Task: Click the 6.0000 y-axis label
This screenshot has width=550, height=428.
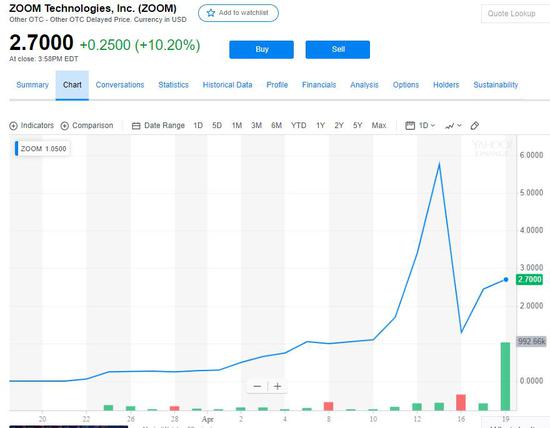Action: tap(531, 155)
